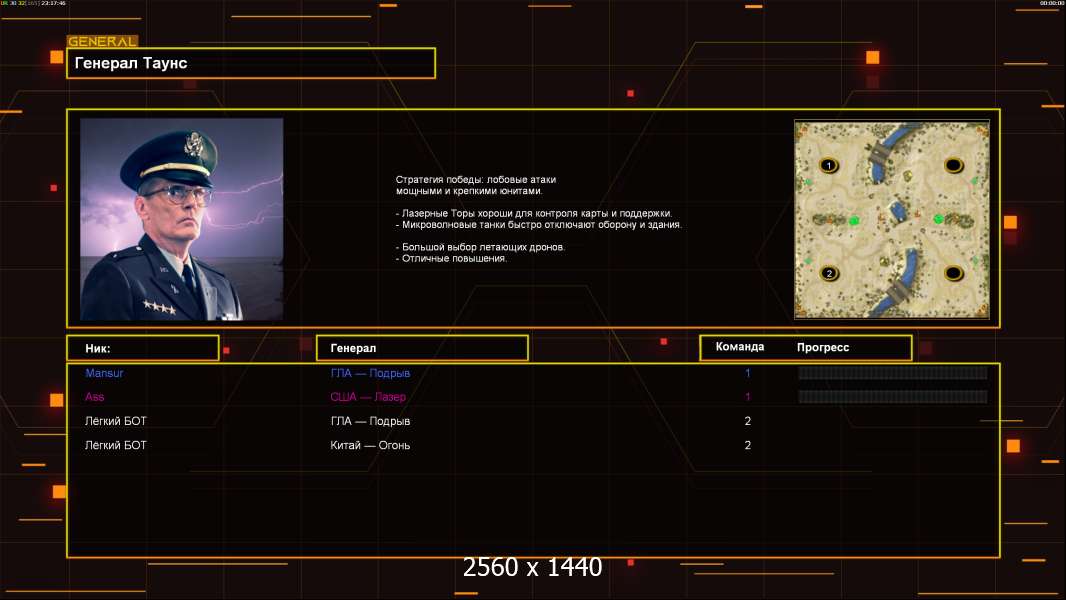Screen dimensions: 1066x600
Task: Click Ass's team number 1
Action: (x=748, y=397)
